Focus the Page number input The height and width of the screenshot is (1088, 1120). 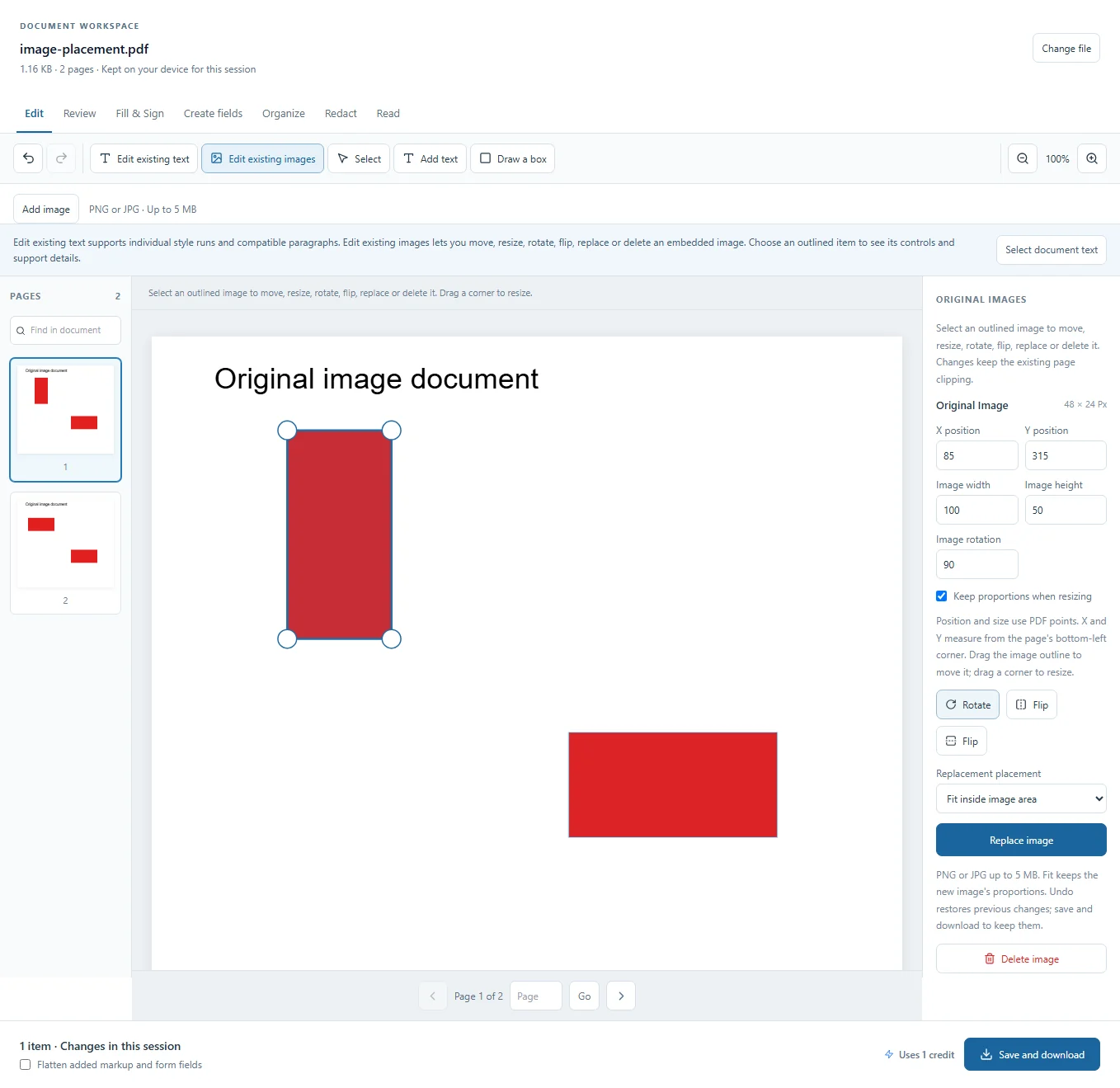(536, 996)
